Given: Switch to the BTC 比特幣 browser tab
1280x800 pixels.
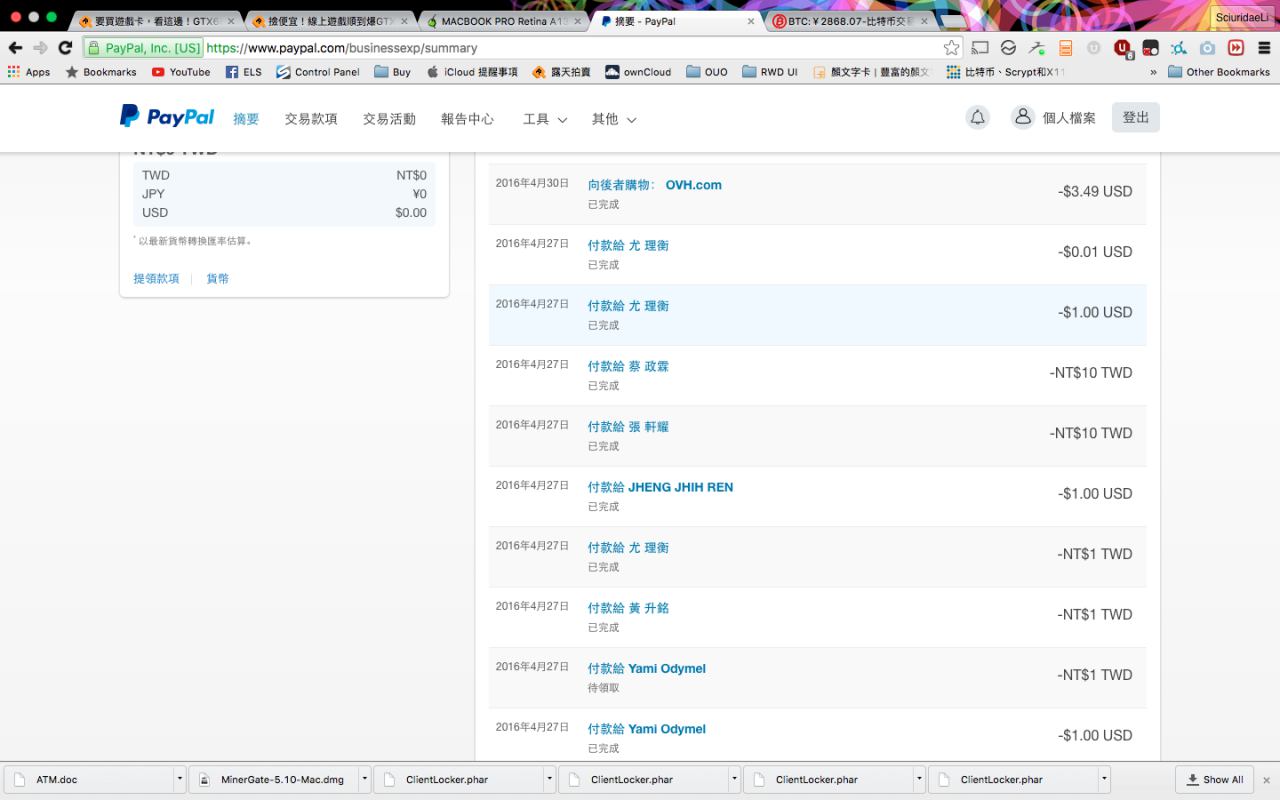Looking at the screenshot, I should tap(850, 21).
